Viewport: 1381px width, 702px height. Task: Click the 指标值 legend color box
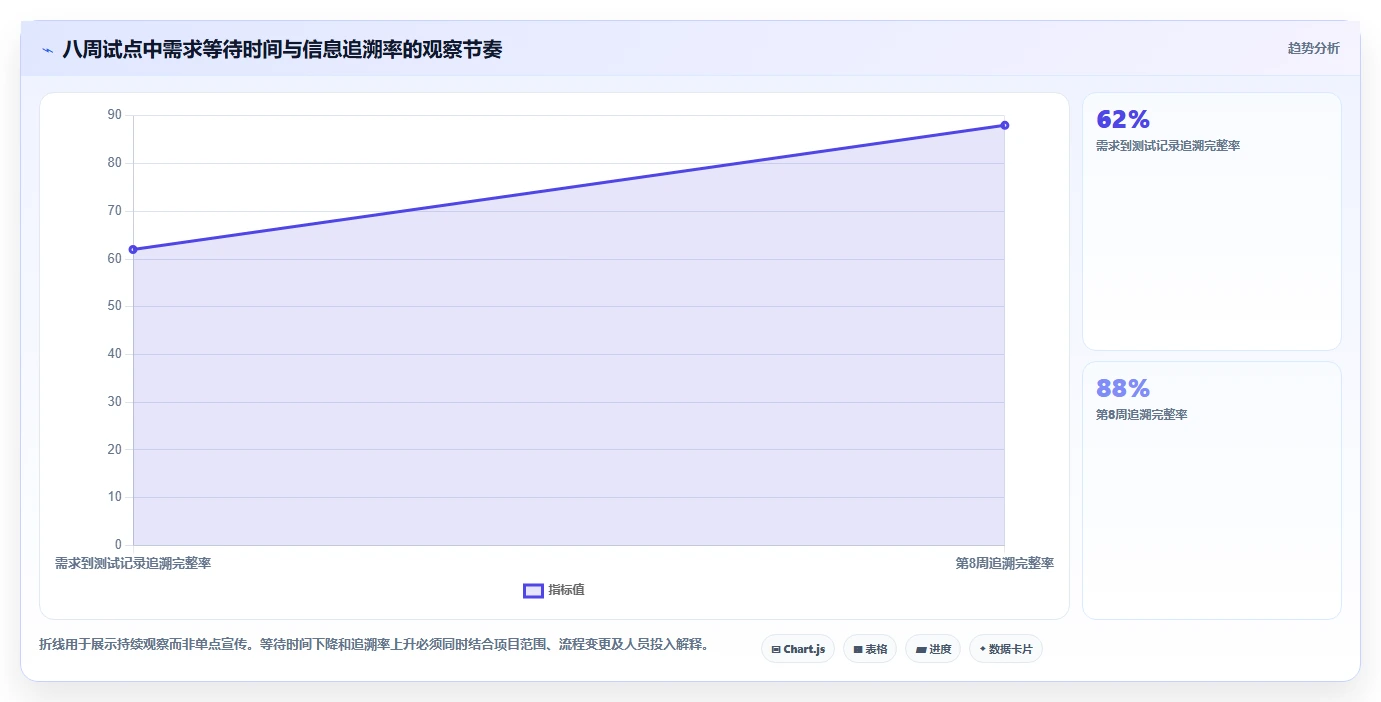(x=533, y=591)
